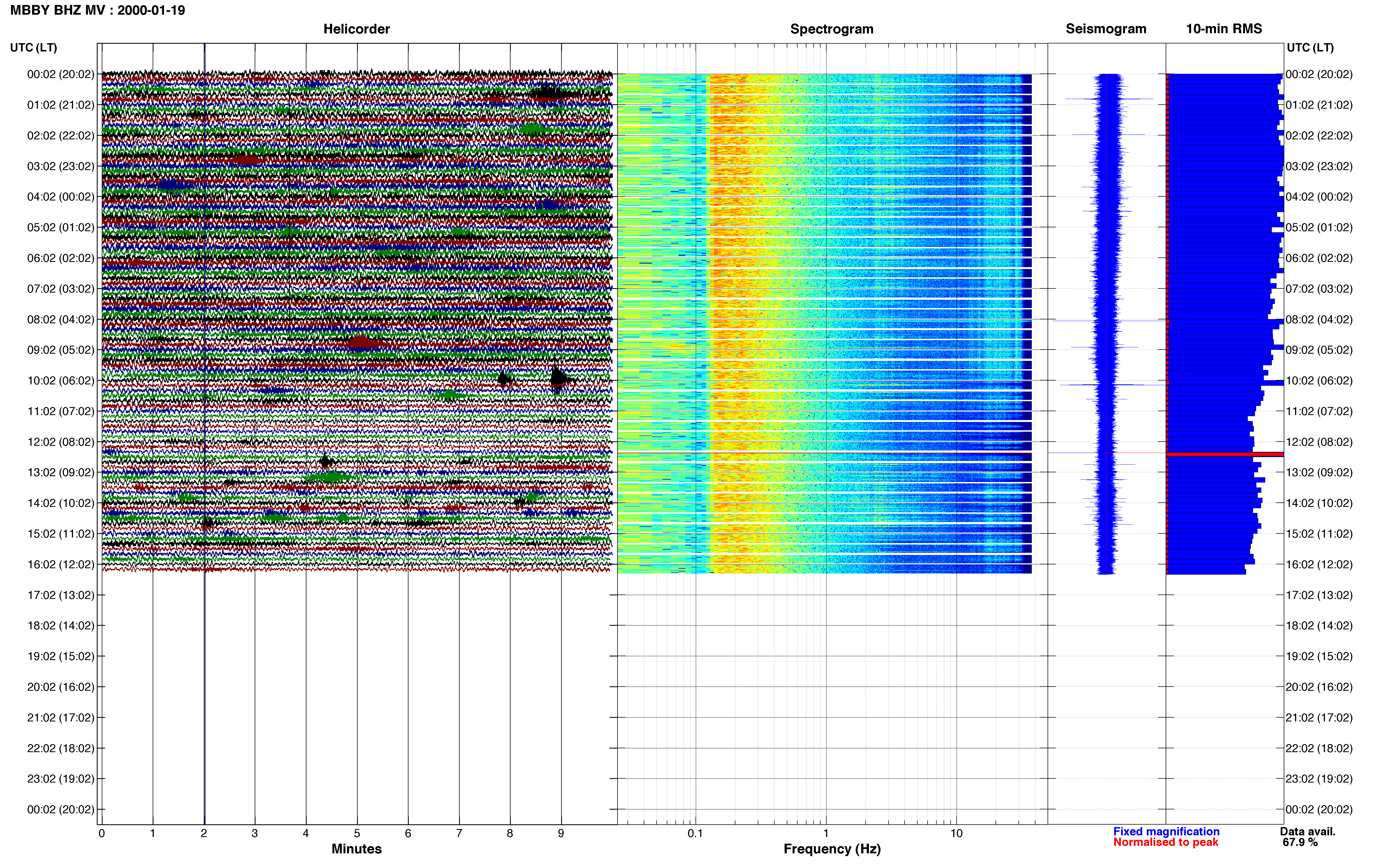Click the '8' tick on the Minutes axis
The height and width of the screenshot is (868, 1388).
[x=510, y=833]
